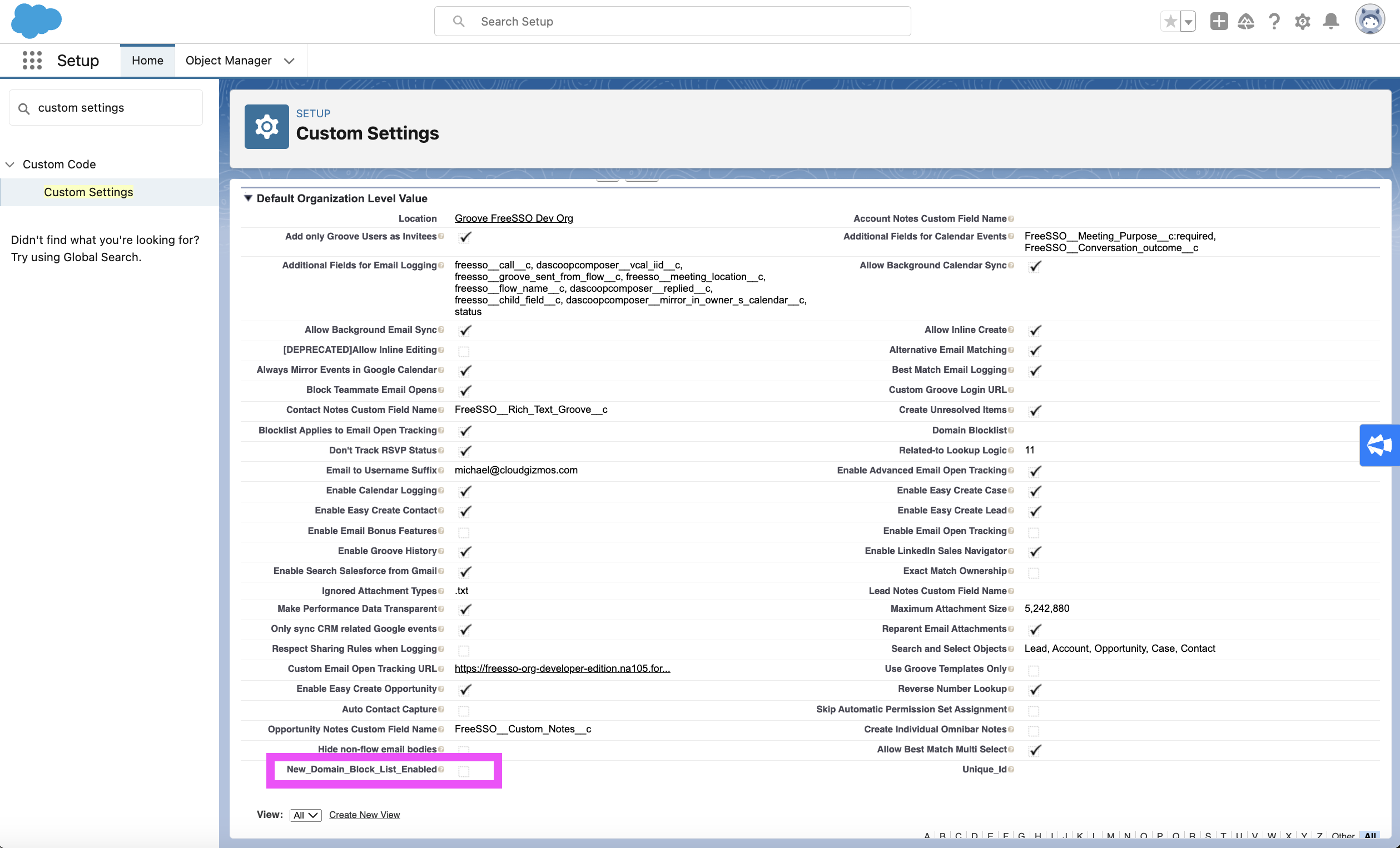Toggle Use Groove Templates Only checkbox
Screen dimensions: 1400x848
point(1034,670)
